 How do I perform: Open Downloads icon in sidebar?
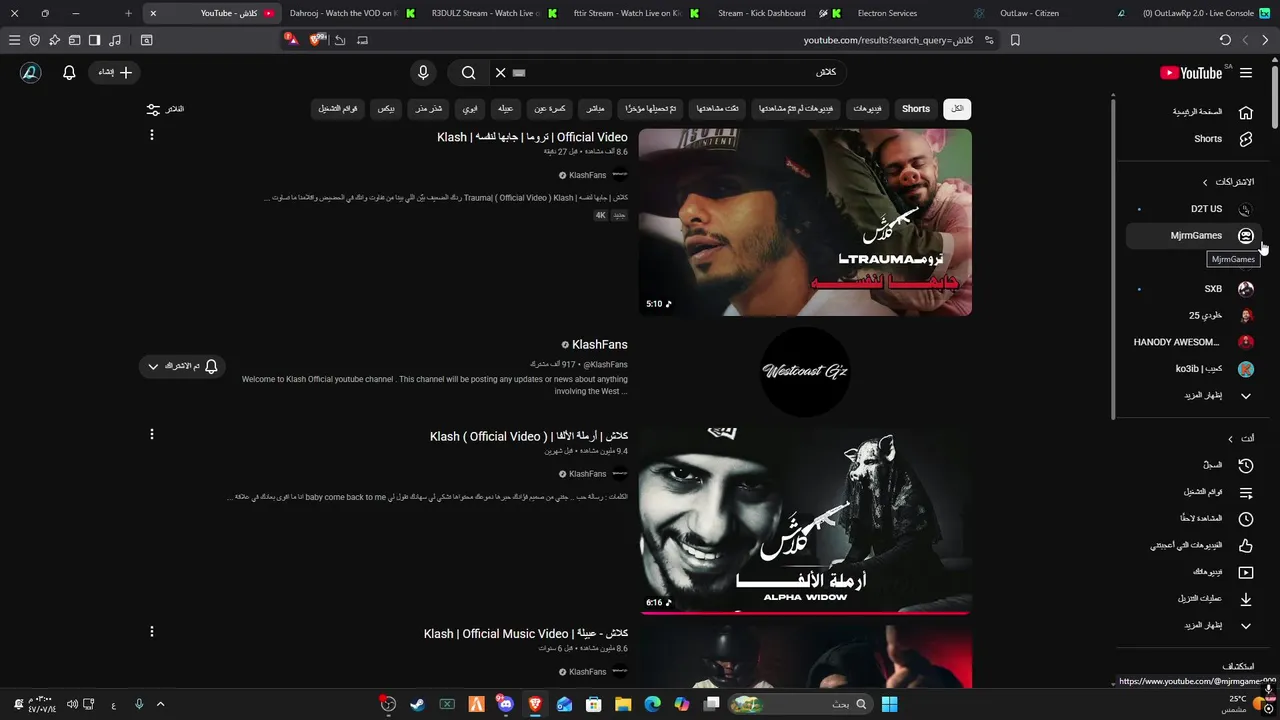(x=1246, y=599)
